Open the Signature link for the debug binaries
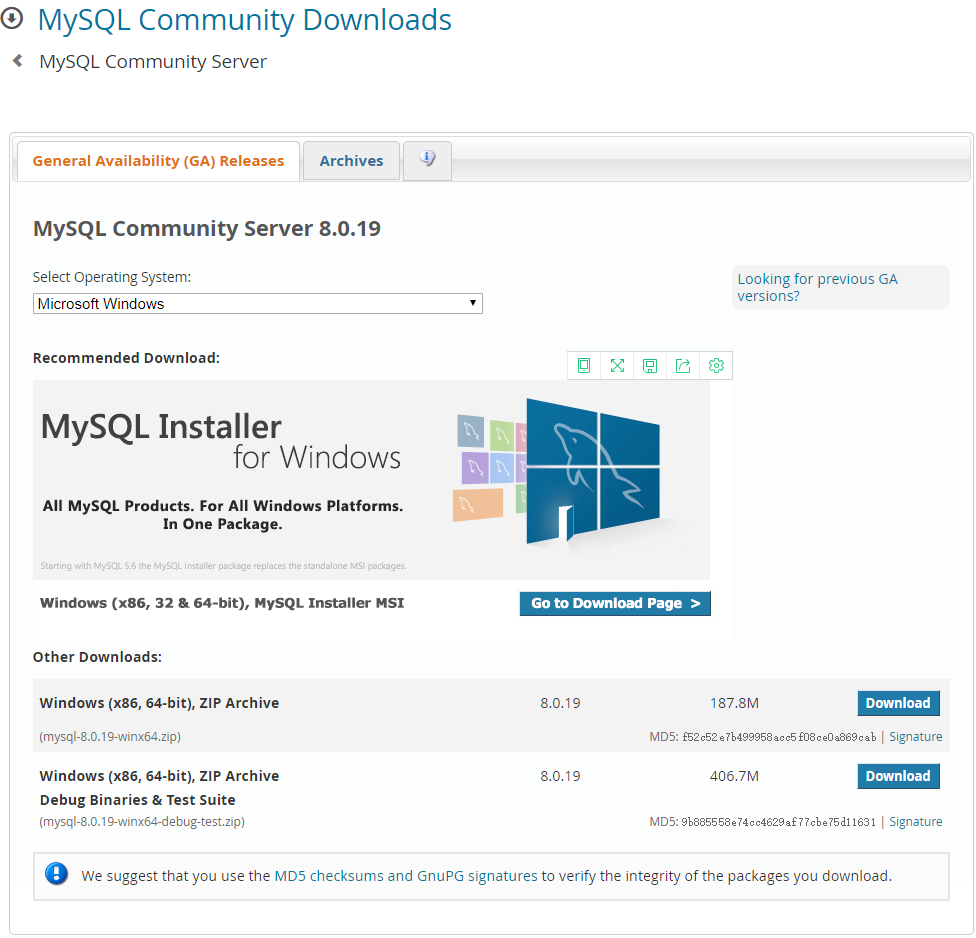The image size is (976, 938). pyautogui.click(x=915, y=821)
